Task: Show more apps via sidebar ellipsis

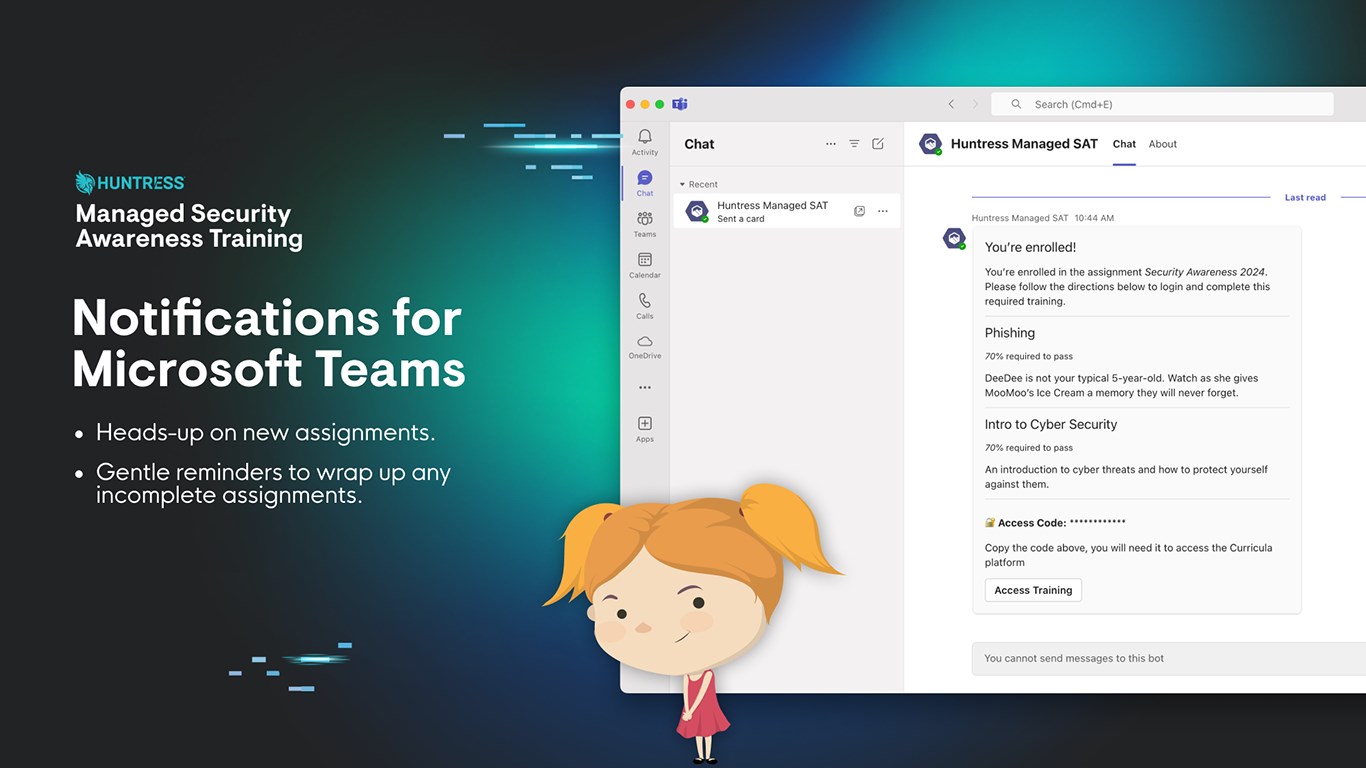Action: (645, 387)
